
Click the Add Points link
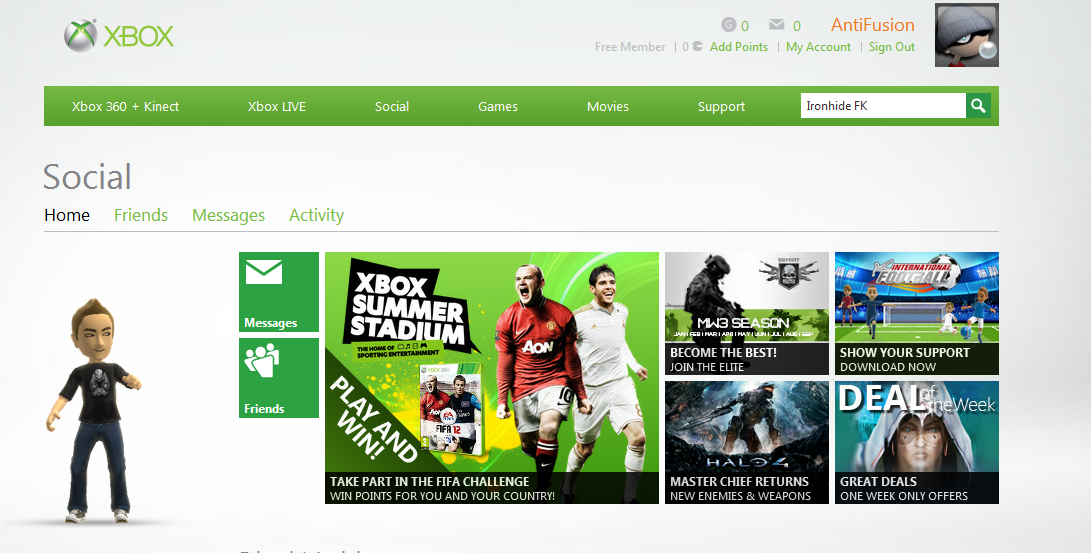pos(739,47)
